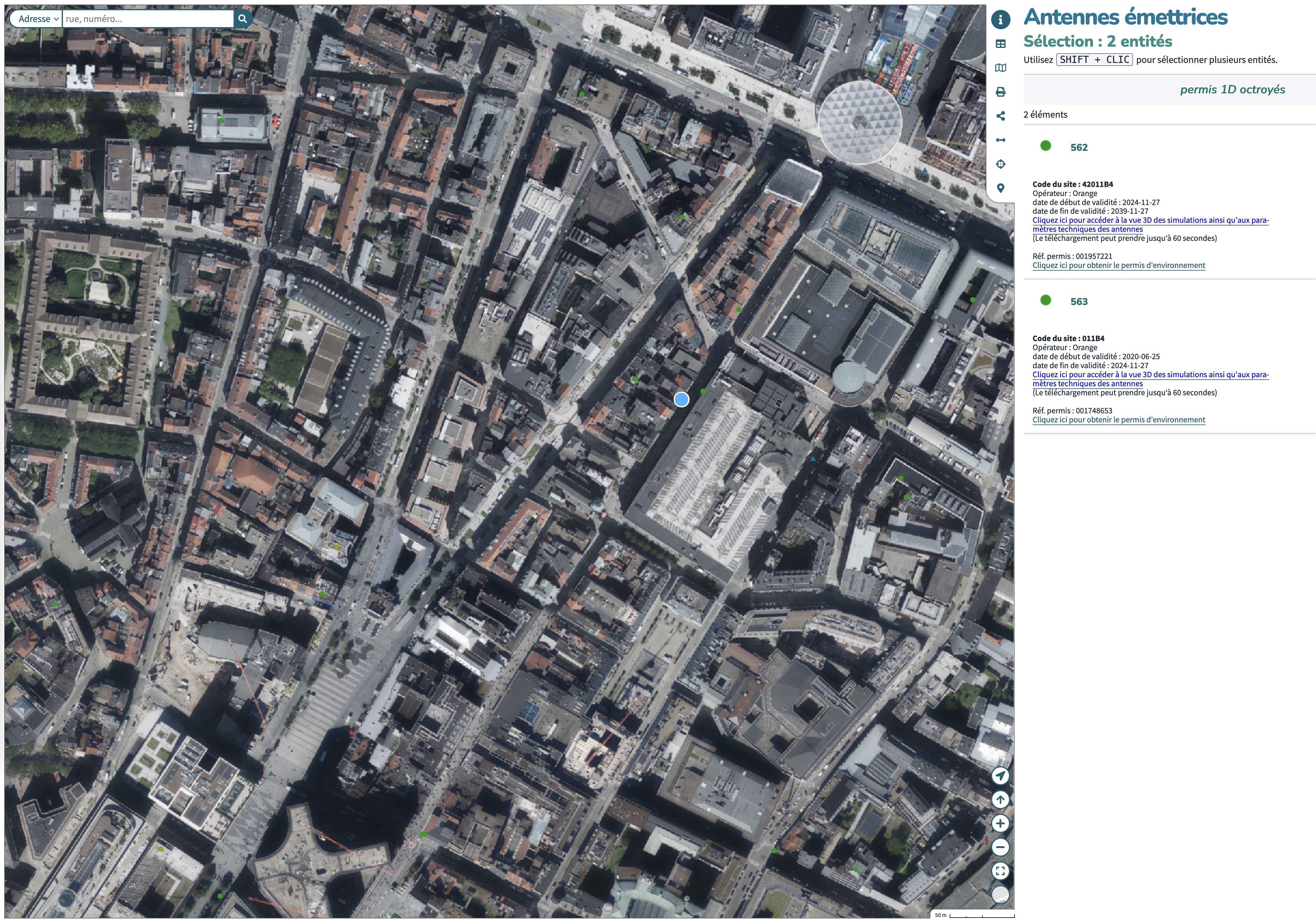Toggle fullscreen map view
The image size is (1316, 920).
(1000, 871)
